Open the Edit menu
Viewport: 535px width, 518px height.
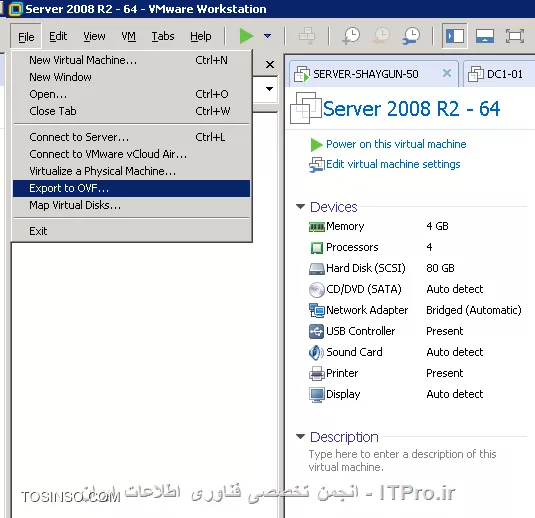(58, 36)
